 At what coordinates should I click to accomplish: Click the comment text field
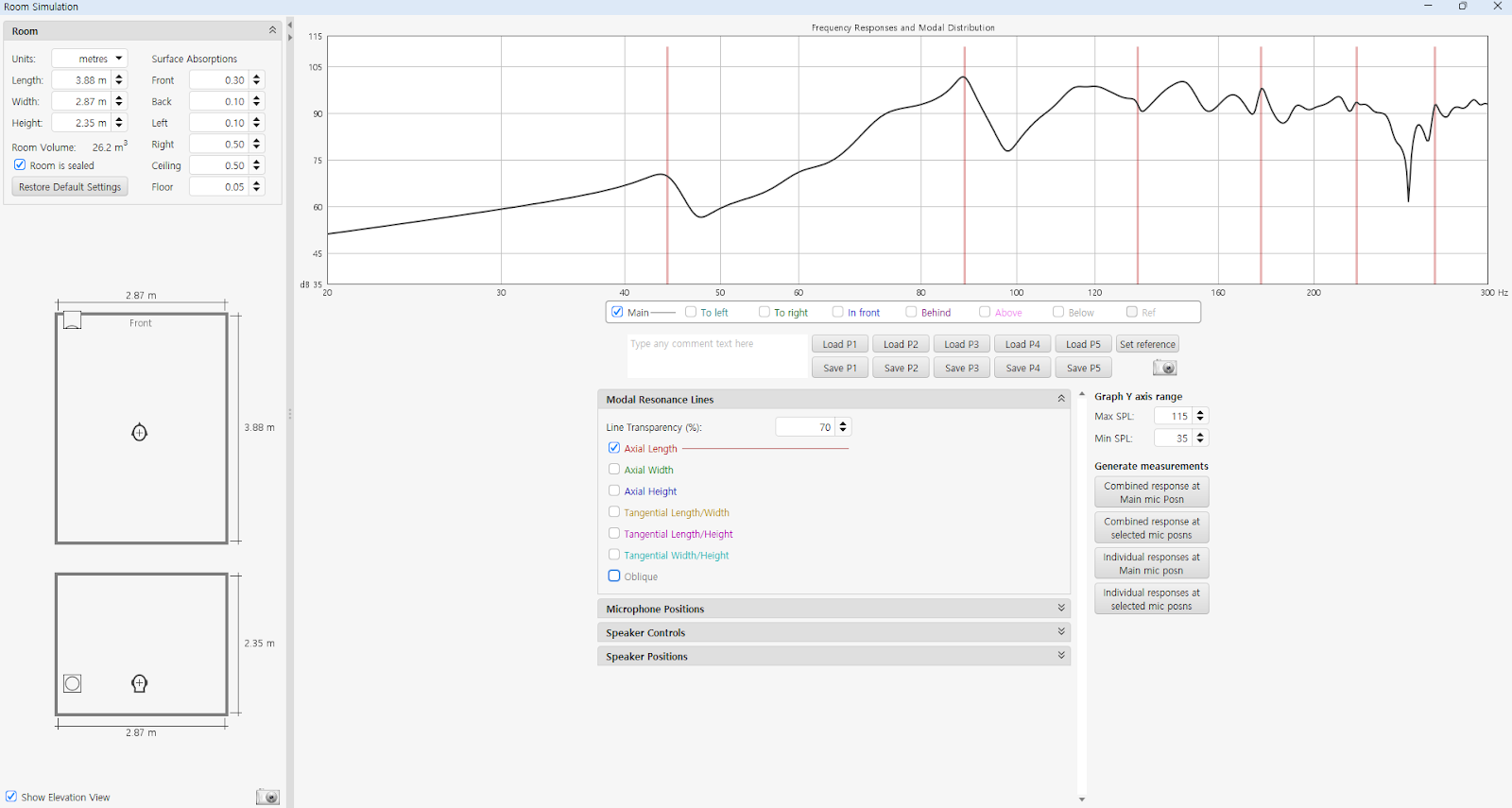coord(718,356)
